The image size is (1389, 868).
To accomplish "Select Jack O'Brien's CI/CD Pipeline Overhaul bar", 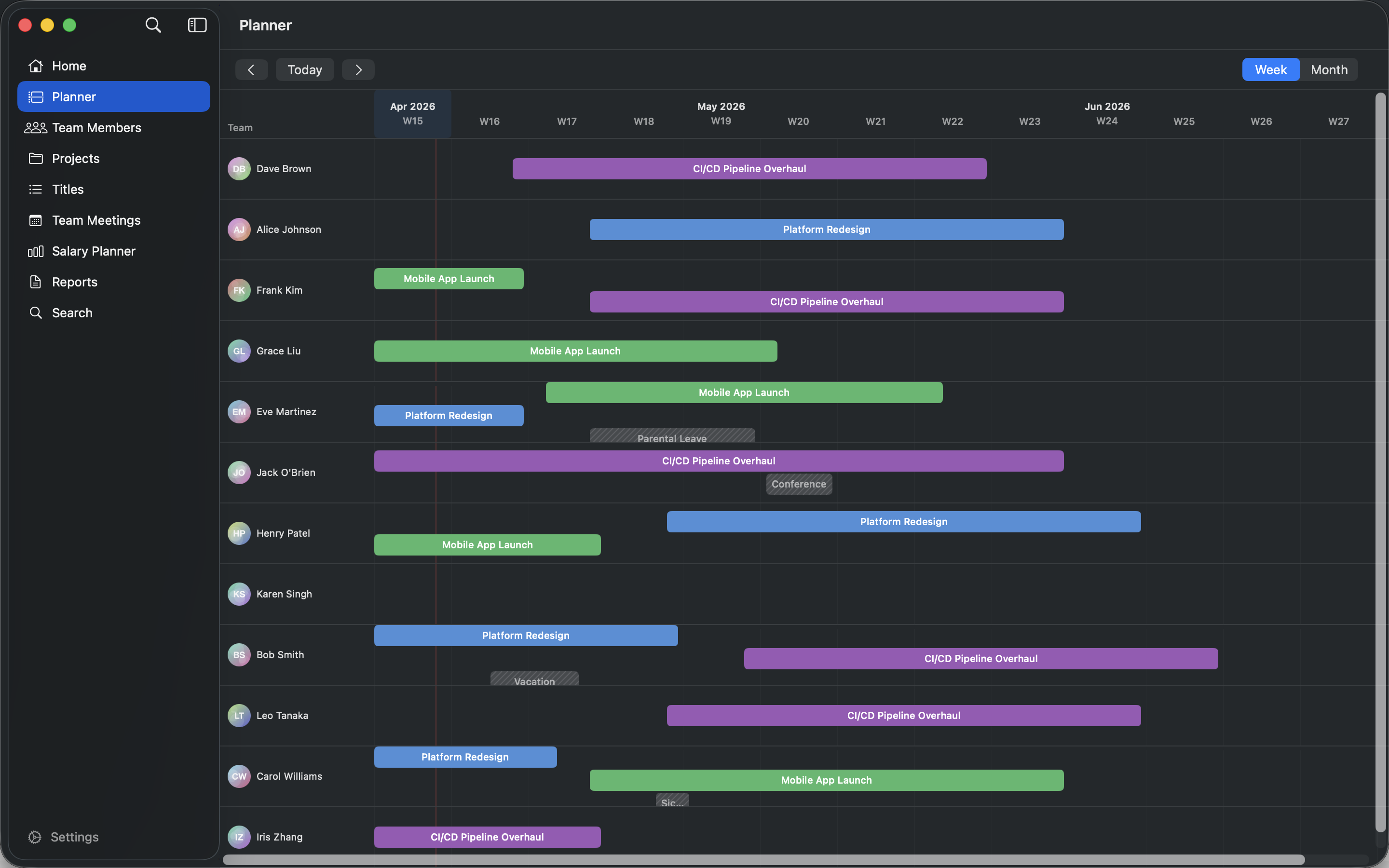I will 719,461.
